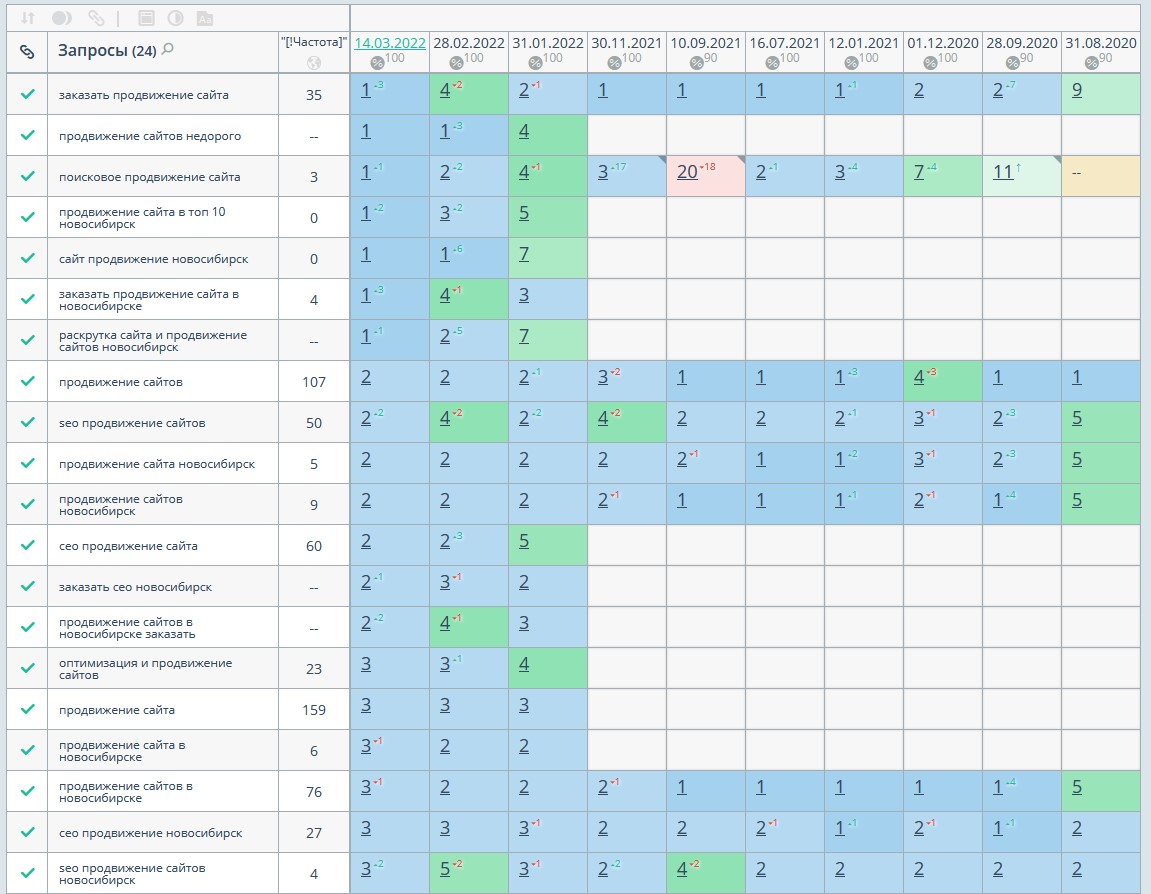Click the Запросы (24) column header

[x=106, y=51]
